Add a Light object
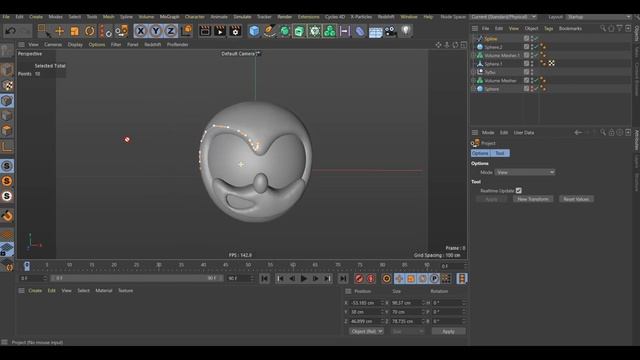 pyautogui.click(x=405, y=31)
